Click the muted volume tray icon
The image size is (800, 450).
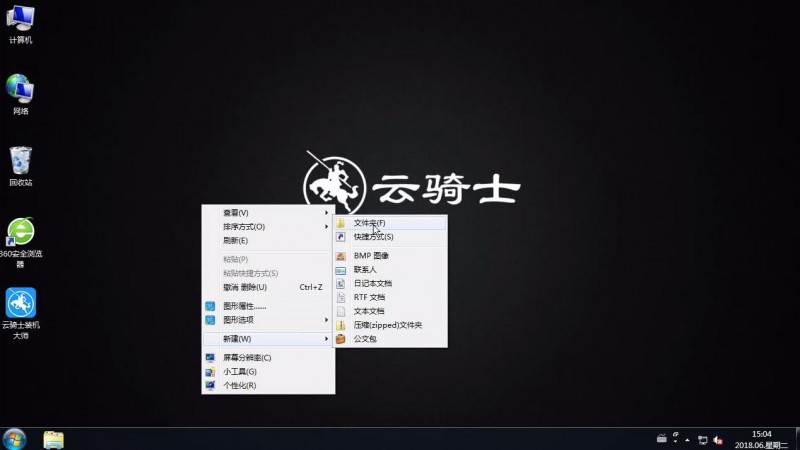(x=718, y=440)
